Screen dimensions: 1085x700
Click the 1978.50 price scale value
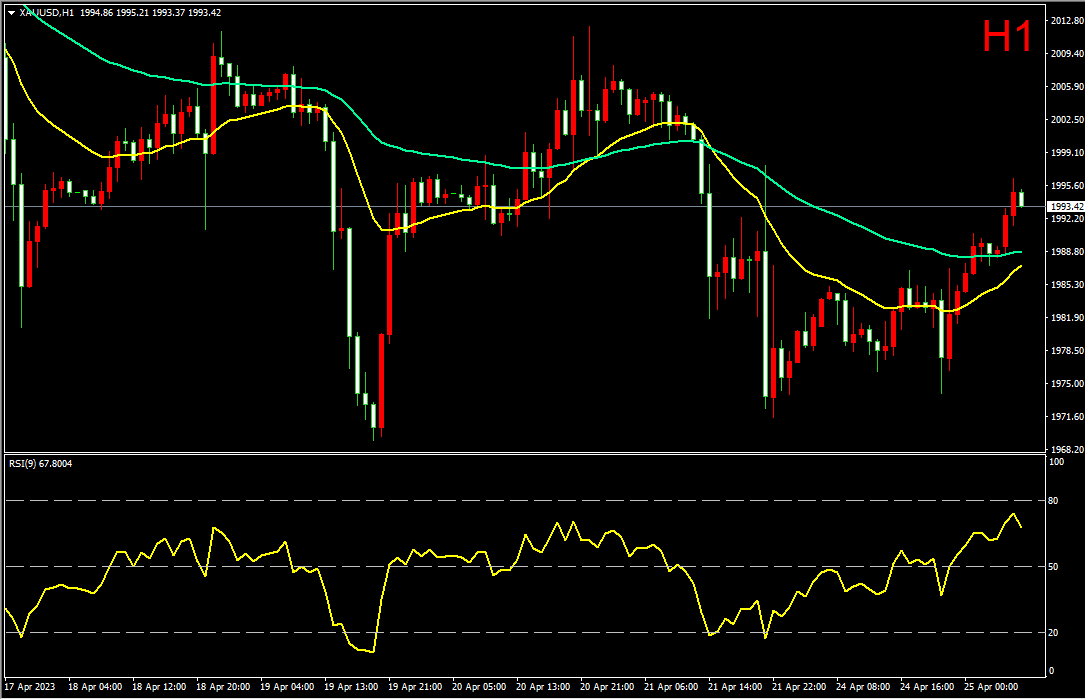pyautogui.click(x=1067, y=351)
